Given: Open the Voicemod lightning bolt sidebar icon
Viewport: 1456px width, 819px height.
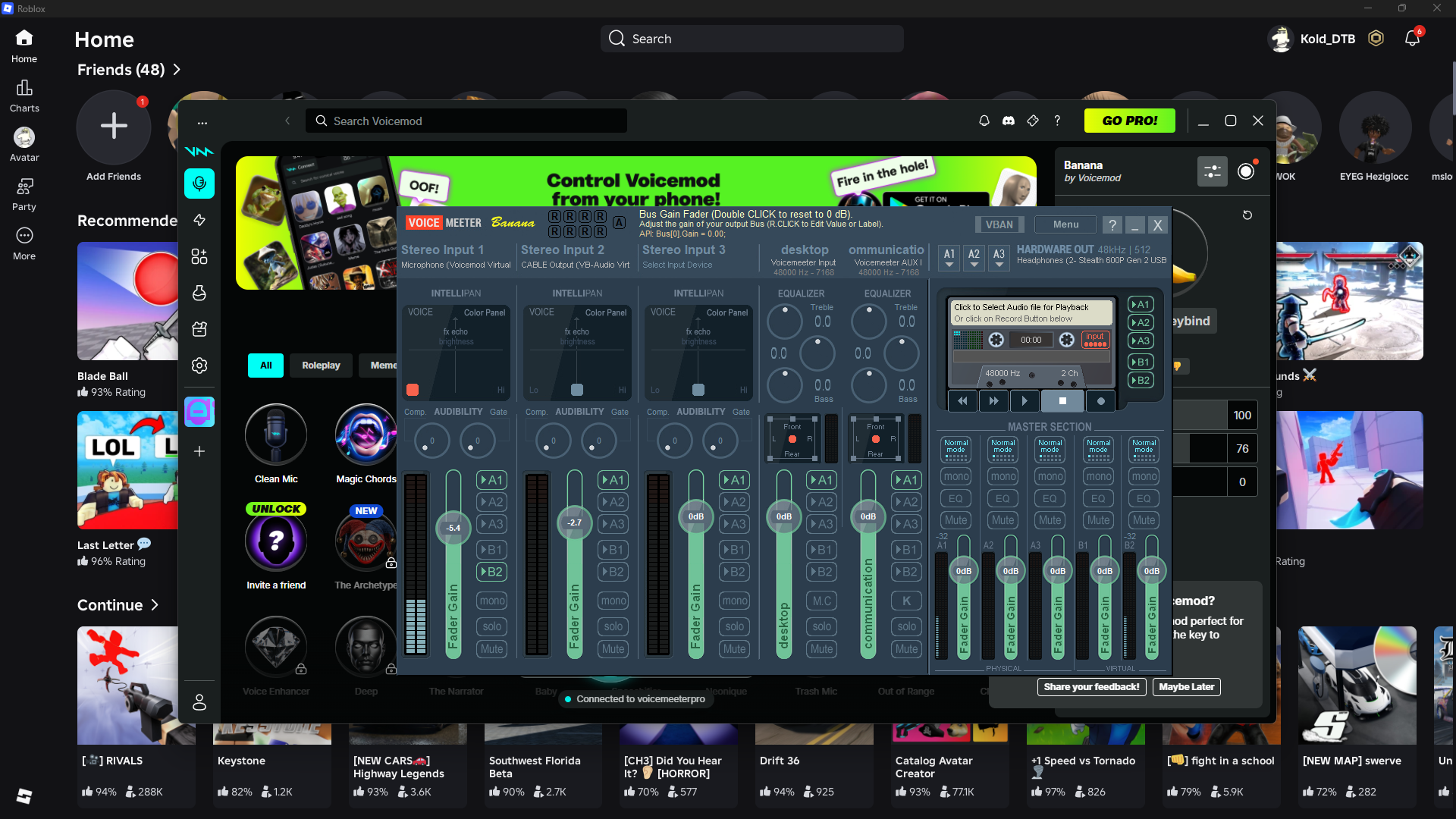Looking at the screenshot, I should point(199,220).
